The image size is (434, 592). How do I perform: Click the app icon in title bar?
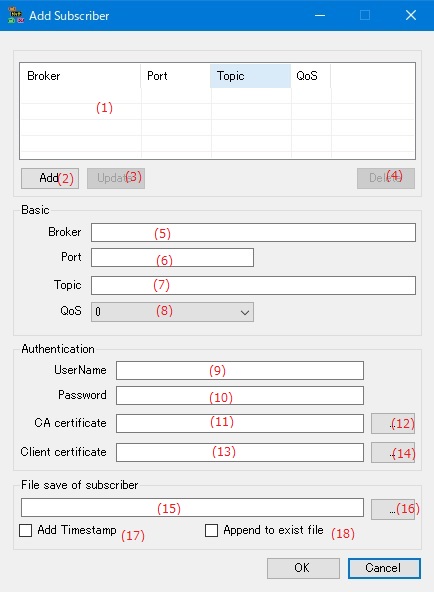[15, 15]
